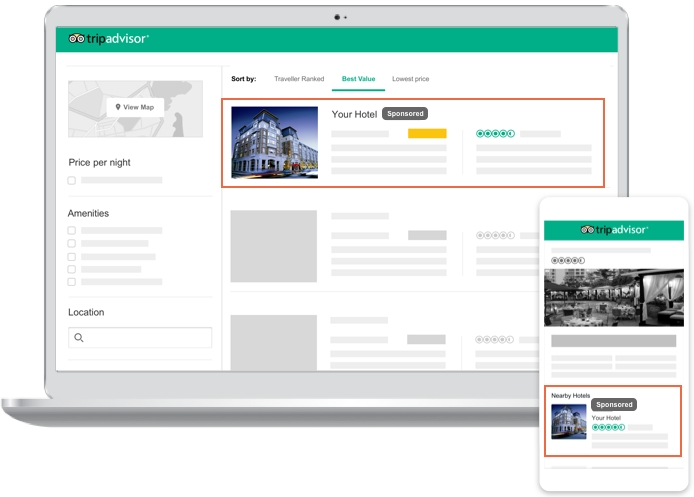Screen dimensions: 694x497
Task: Tick the checkbox under Price per night
Action: 72,181
